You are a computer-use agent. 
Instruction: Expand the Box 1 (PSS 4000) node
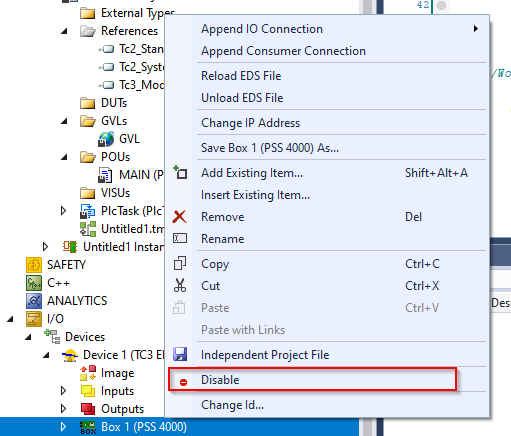[63, 427]
